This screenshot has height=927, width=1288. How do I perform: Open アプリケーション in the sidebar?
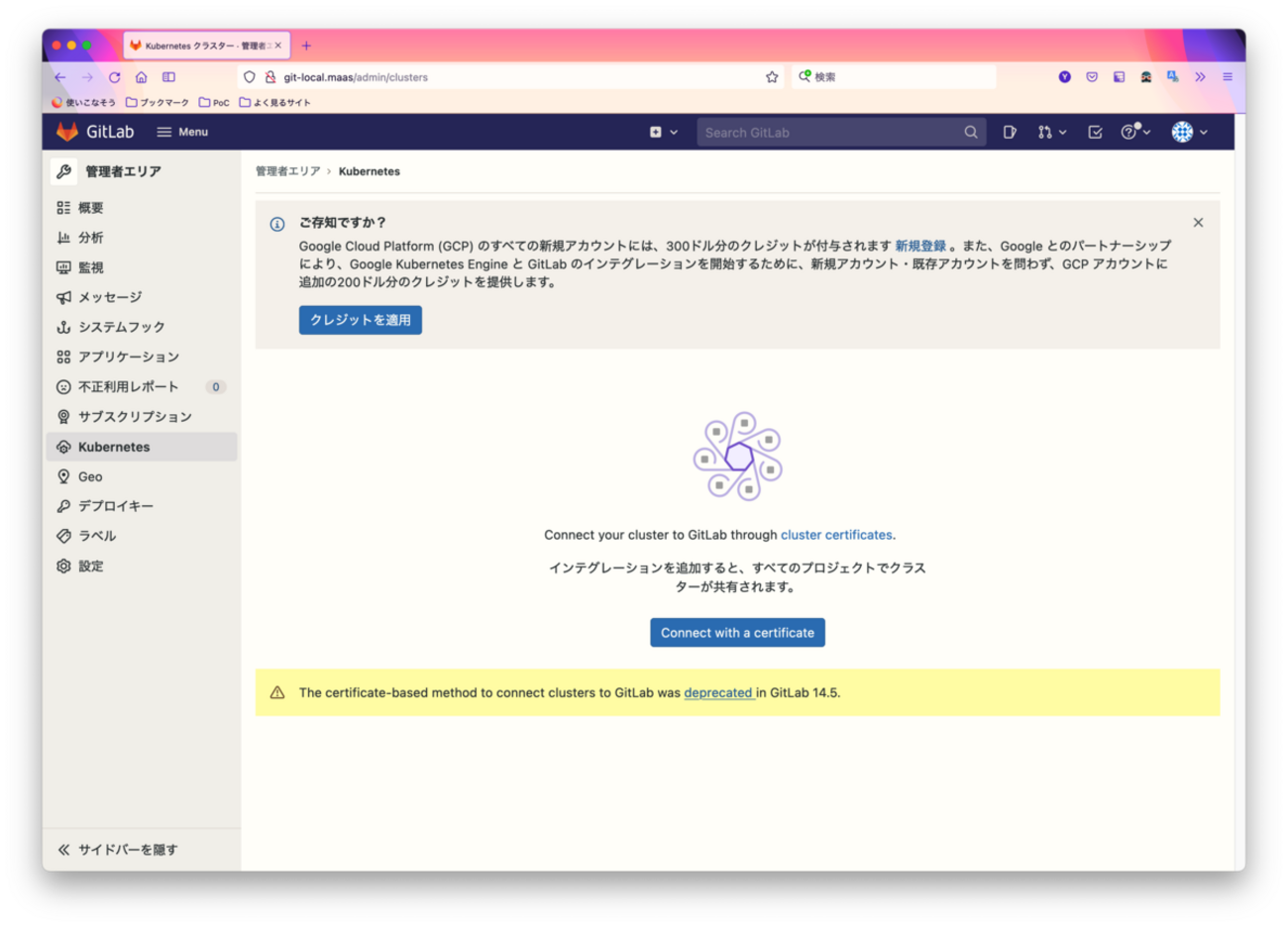click(142, 357)
